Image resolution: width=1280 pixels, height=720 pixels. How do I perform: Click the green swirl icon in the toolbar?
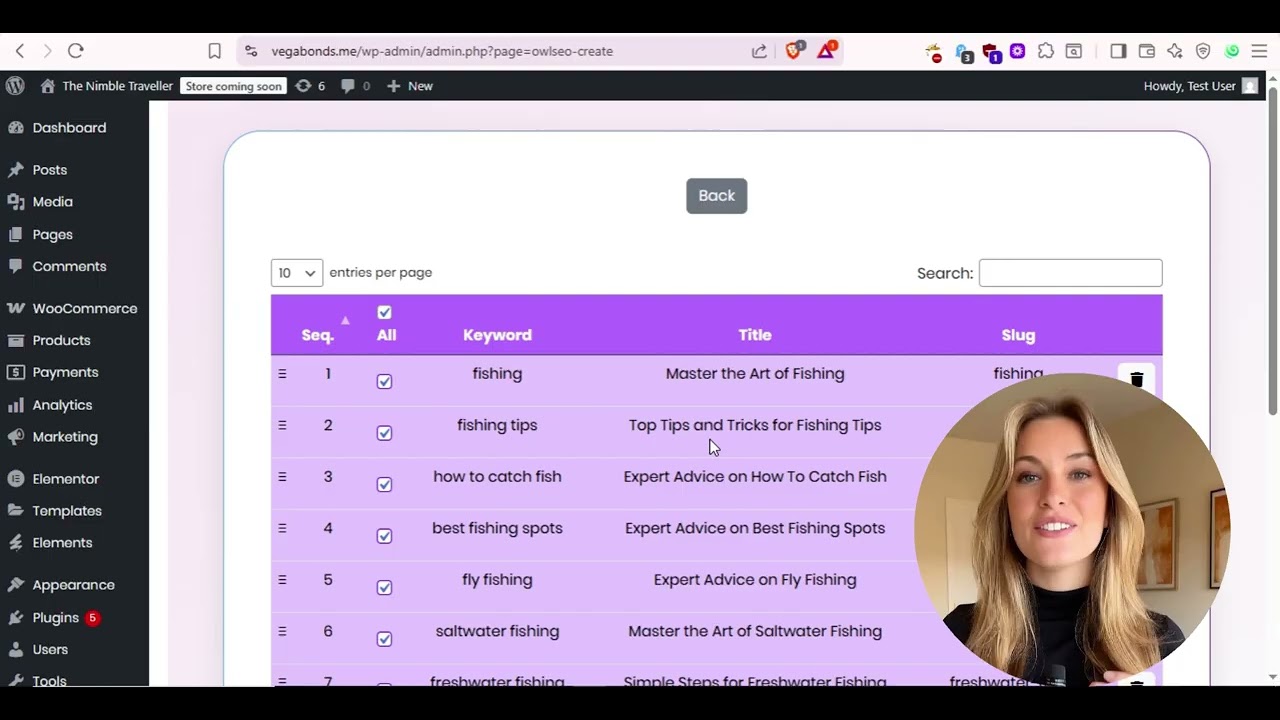pos(1232,51)
